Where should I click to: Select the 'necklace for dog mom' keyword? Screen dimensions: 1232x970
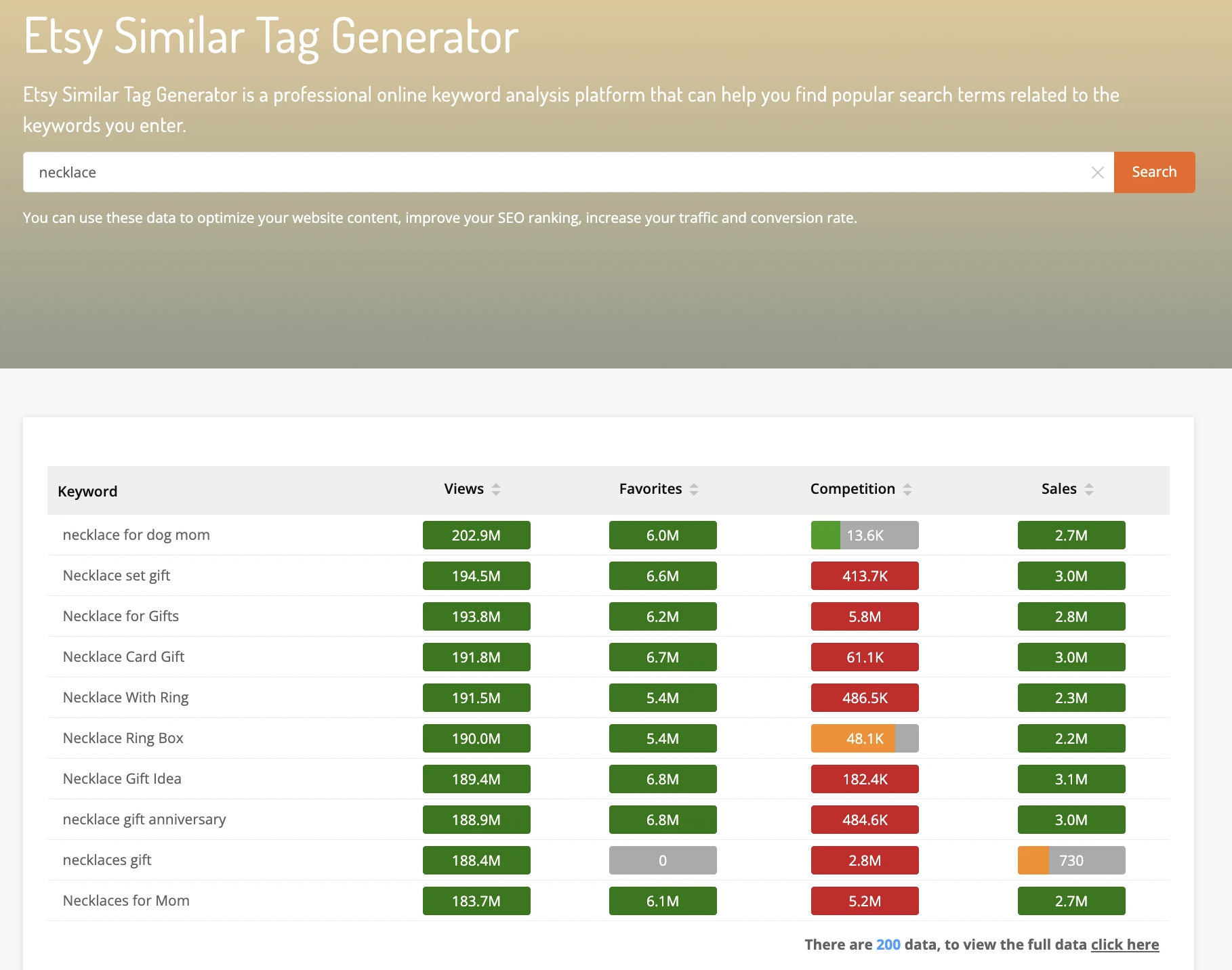[x=136, y=534]
